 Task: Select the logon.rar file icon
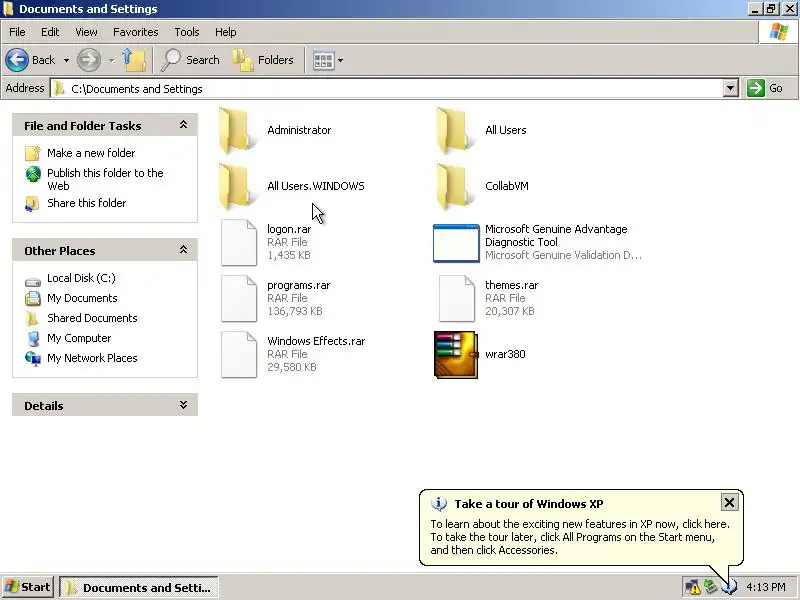[239, 242]
